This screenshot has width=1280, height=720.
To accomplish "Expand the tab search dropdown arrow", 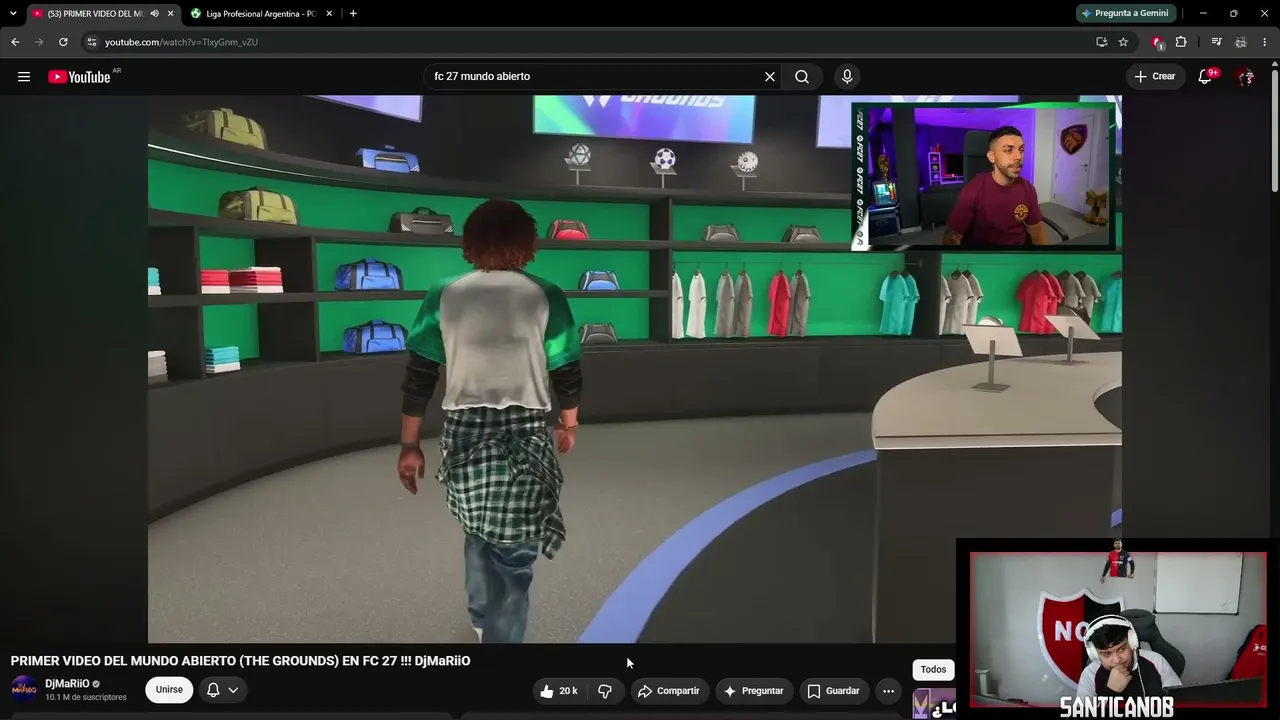I will pyautogui.click(x=13, y=14).
